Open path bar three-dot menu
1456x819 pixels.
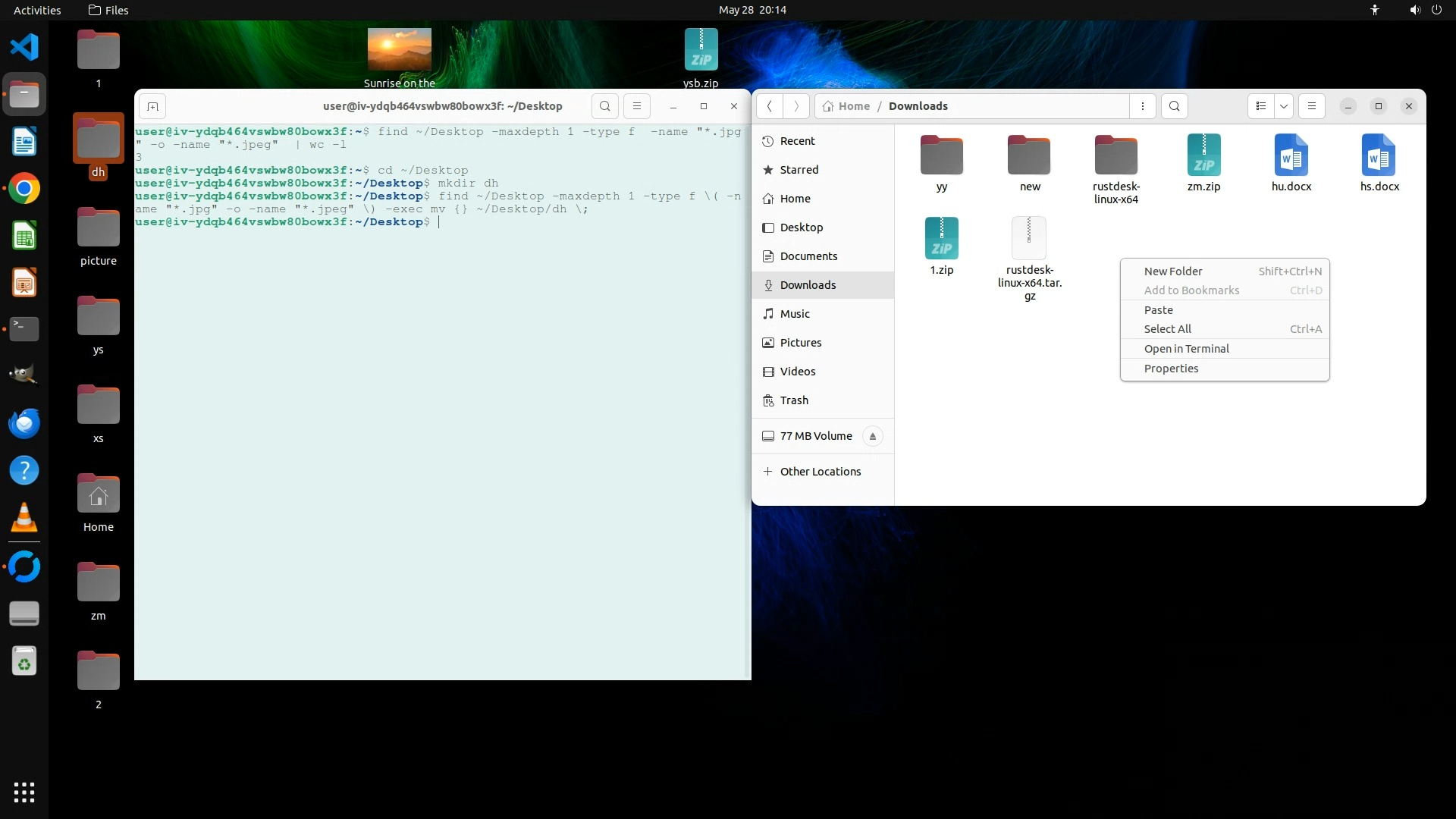(x=1143, y=106)
